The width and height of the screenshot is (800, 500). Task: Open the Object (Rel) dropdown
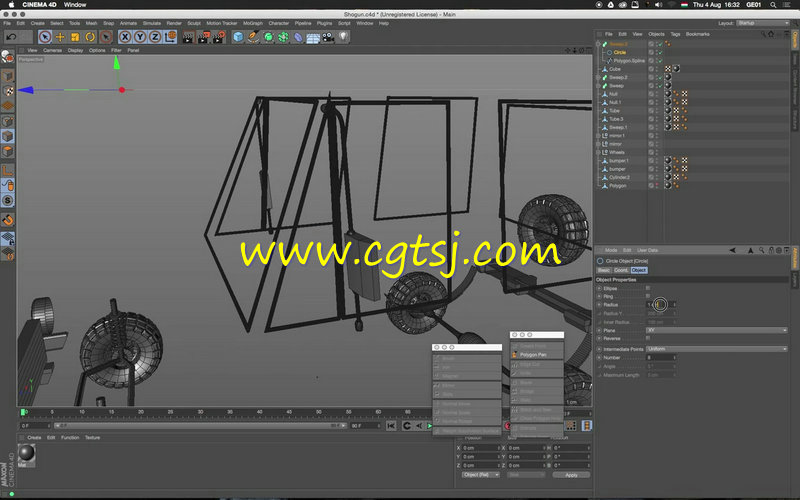480,475
